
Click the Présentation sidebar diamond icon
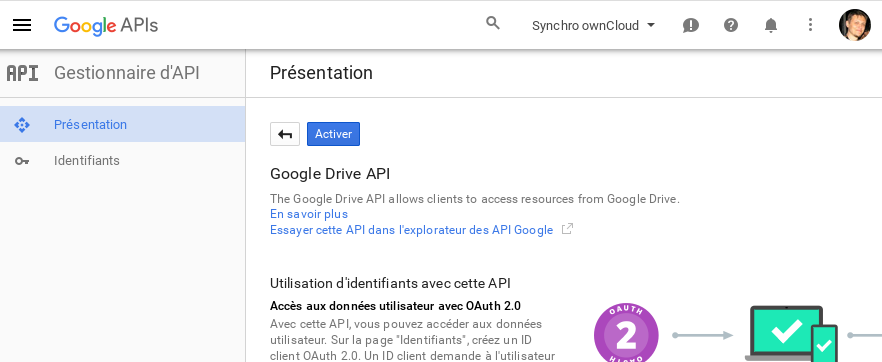(22, 125)
